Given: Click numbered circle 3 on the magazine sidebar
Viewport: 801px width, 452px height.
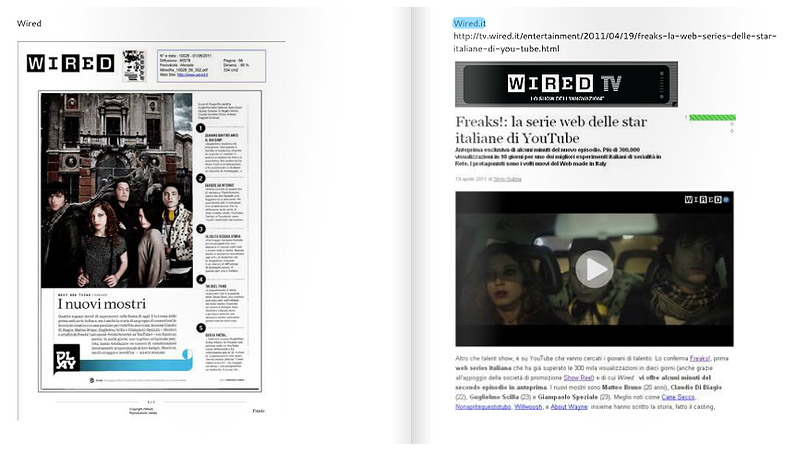Looking at the screenshot, I should [x=201, y=229].
